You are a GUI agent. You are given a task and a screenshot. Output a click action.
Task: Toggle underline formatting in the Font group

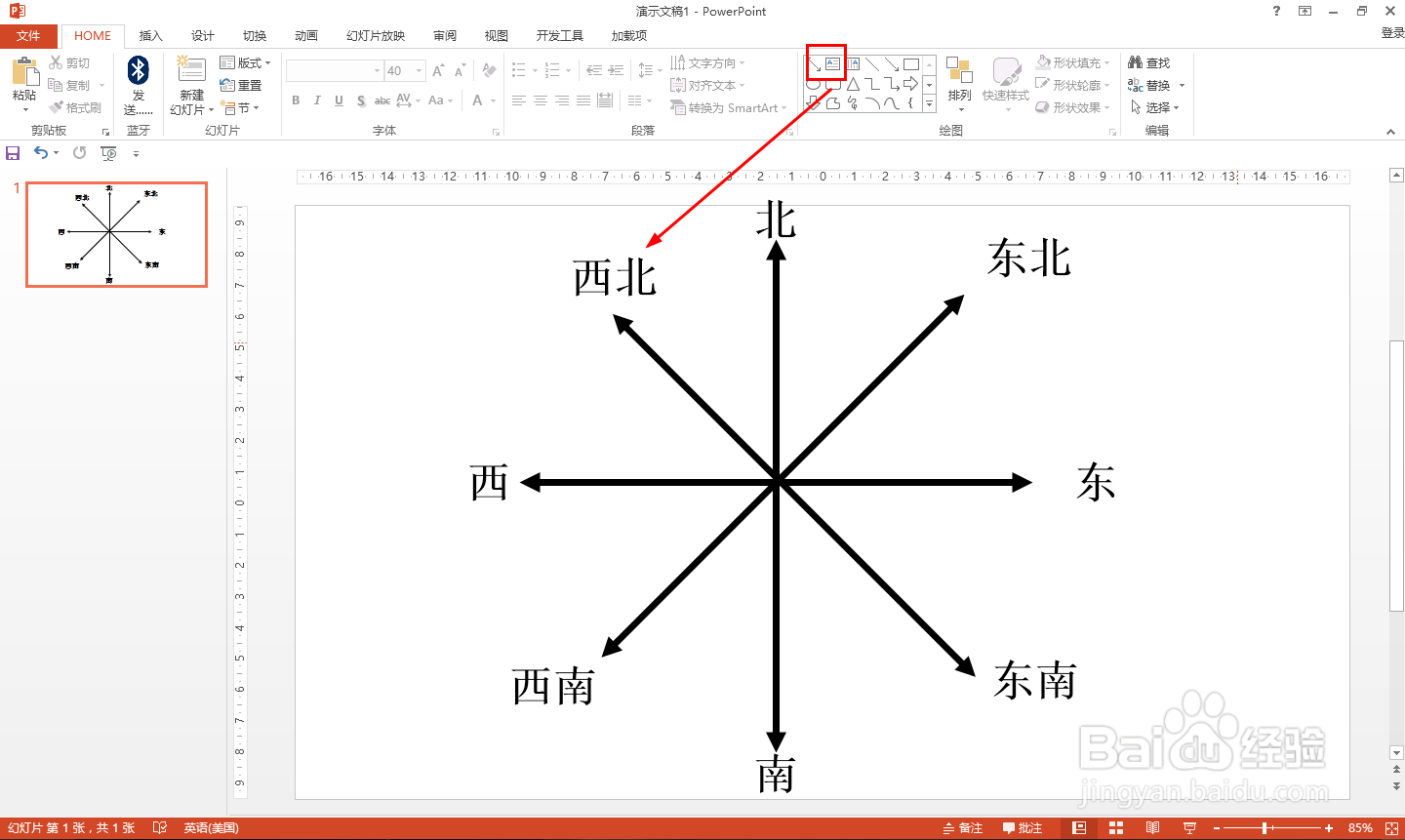339,100
